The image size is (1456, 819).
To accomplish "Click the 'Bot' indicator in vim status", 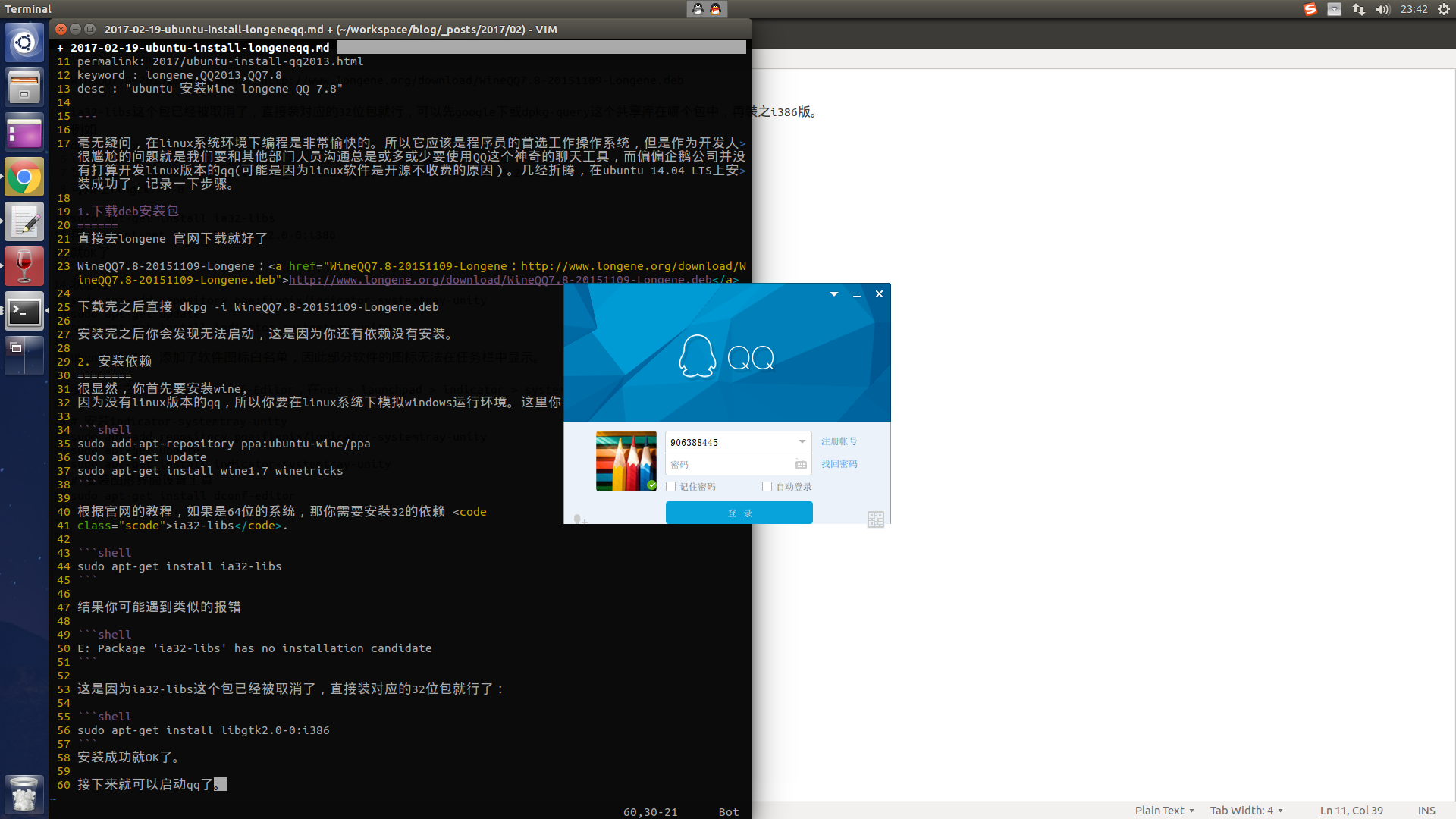I will (x=729, y=812).
